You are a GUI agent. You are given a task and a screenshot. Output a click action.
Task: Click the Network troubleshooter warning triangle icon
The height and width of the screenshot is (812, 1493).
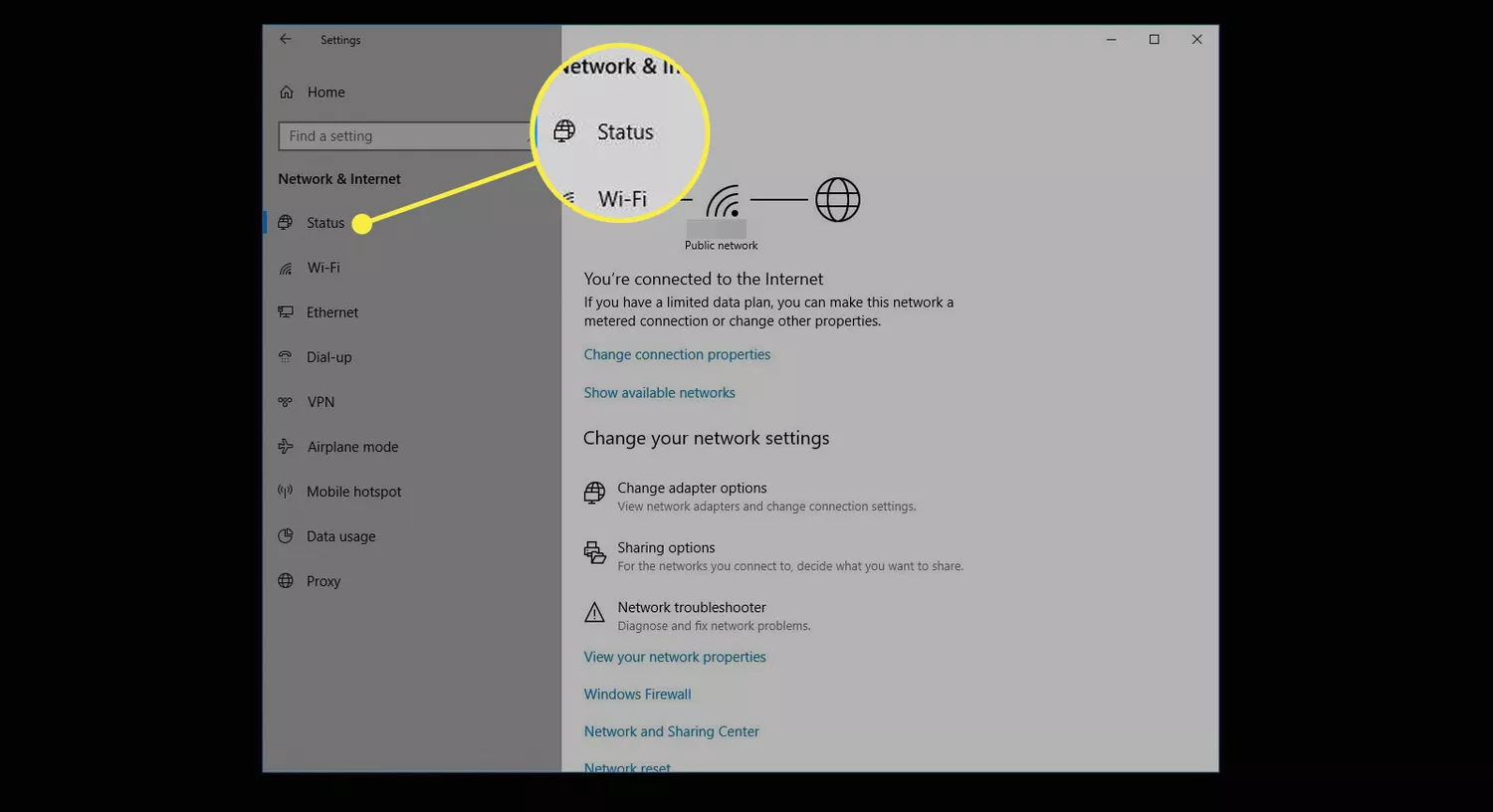click(594, 613)
